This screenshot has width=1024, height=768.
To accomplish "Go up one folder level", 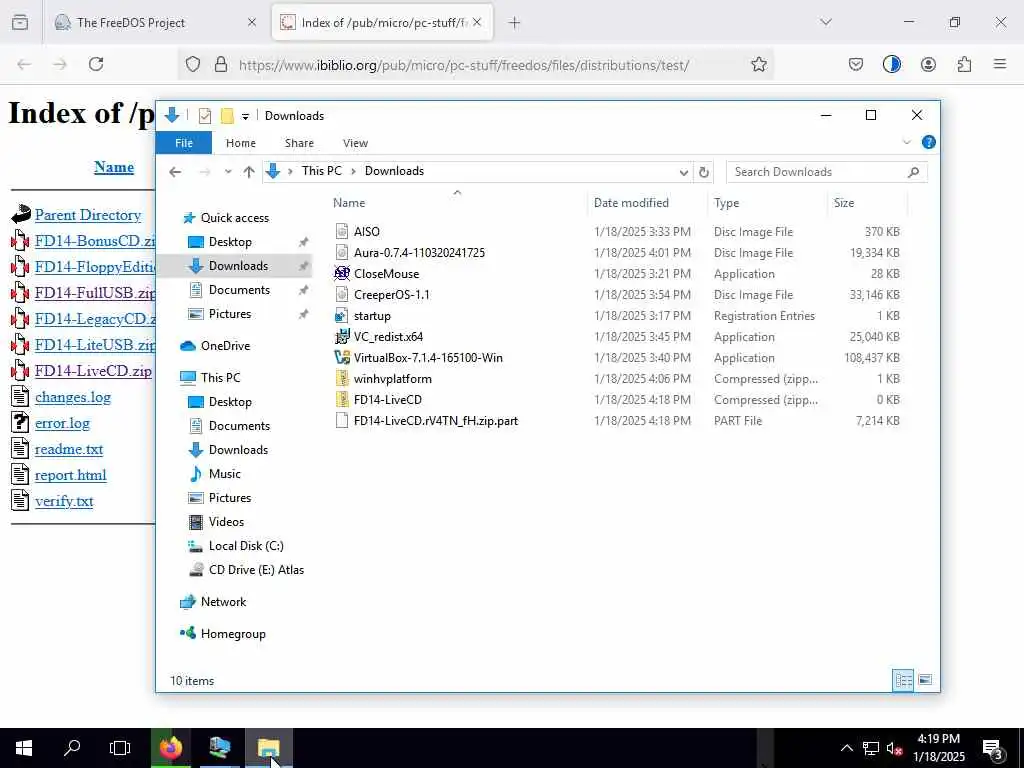I will coord(249,172).
